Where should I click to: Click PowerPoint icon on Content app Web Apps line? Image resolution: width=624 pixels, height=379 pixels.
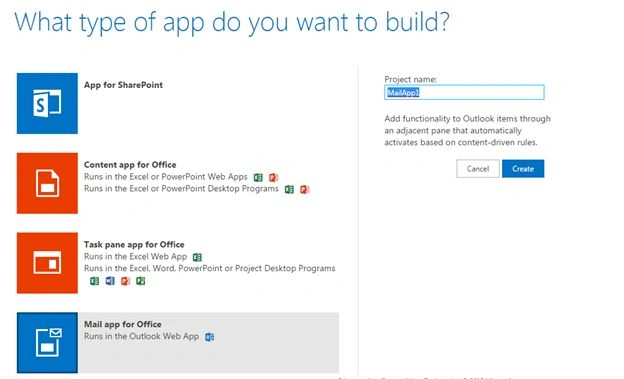(273, 178)
